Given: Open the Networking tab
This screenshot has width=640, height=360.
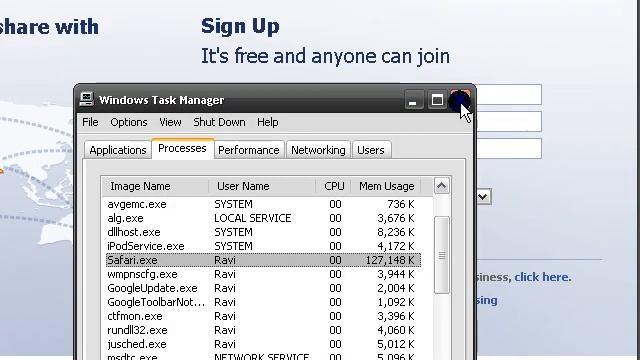Looking at the screenshot, I should click(x=318, y=150).
